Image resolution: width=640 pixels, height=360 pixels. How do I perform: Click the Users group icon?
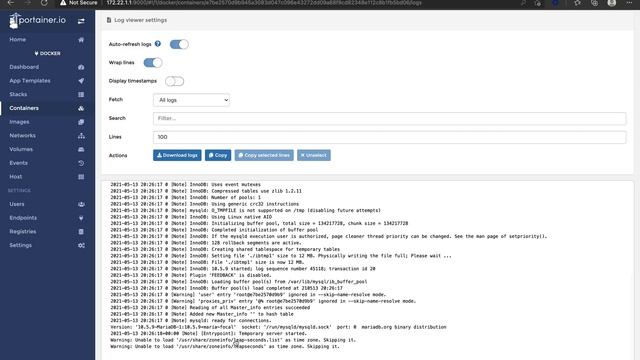point(81,204)
